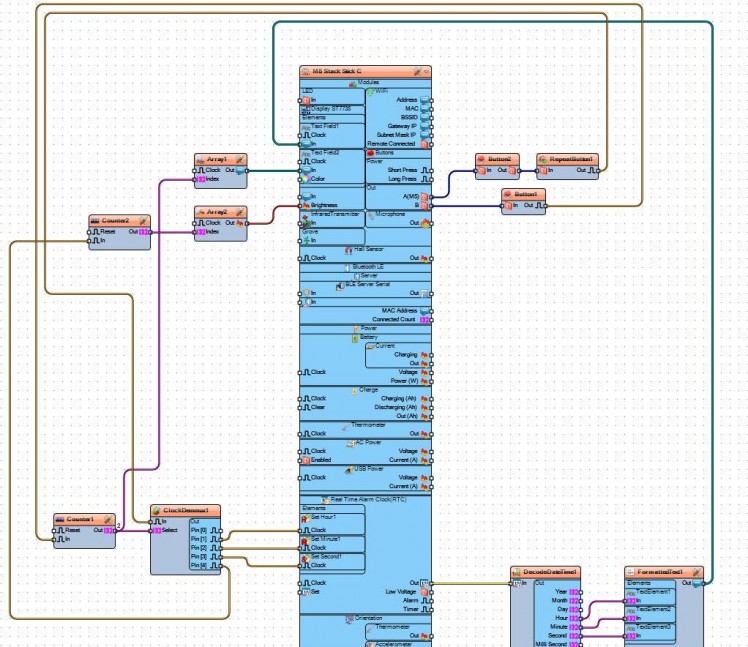Click the DecodeDateTime1 Year output pin
Screen dimensions: 748x647
[x=581, y=592]
